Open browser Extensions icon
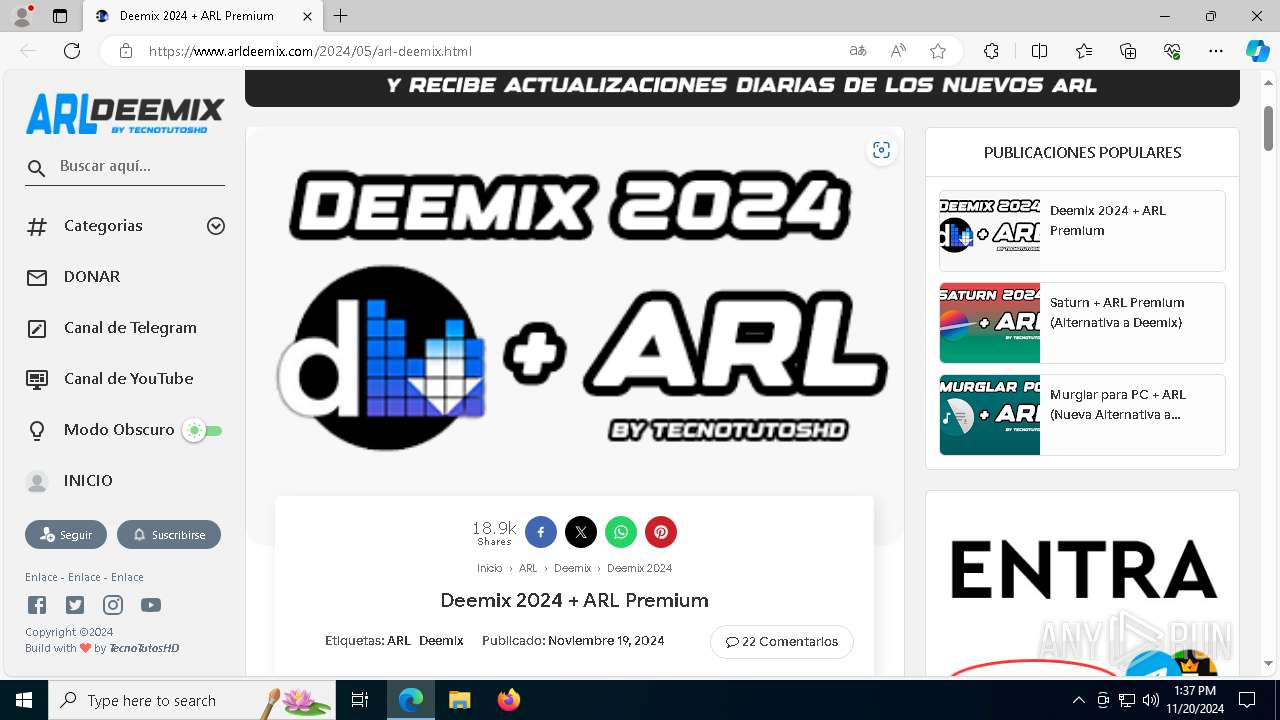Image resolution: width=1280 pixels, height=720 pixels. [991, 51]
